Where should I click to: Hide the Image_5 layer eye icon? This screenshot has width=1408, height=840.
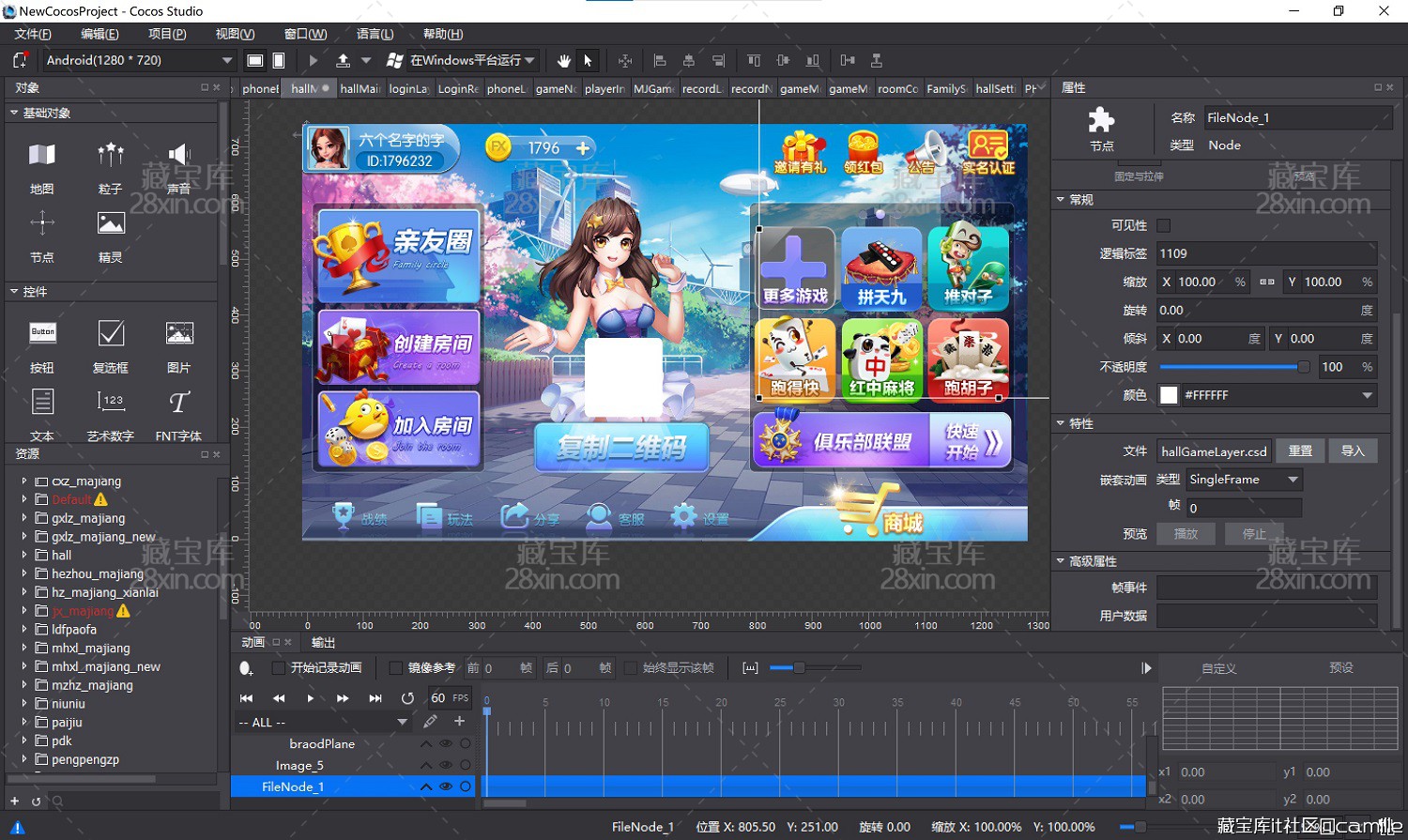pyautogui.click(x=446, y=765)
